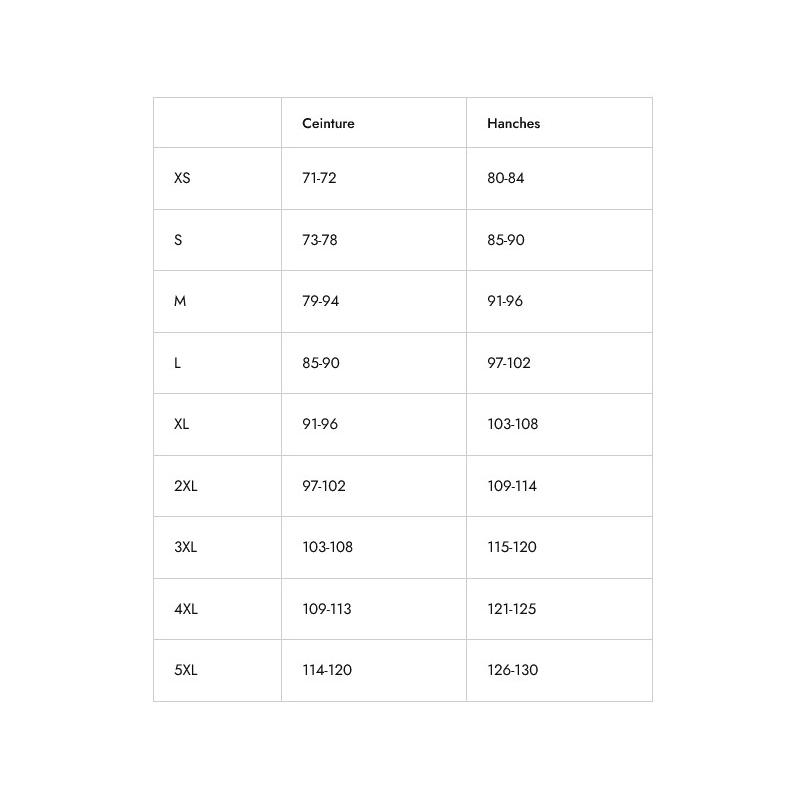Select the 5XL size row label
The width and height of the screenshot is (800, 800).
[x=186, y=670]
